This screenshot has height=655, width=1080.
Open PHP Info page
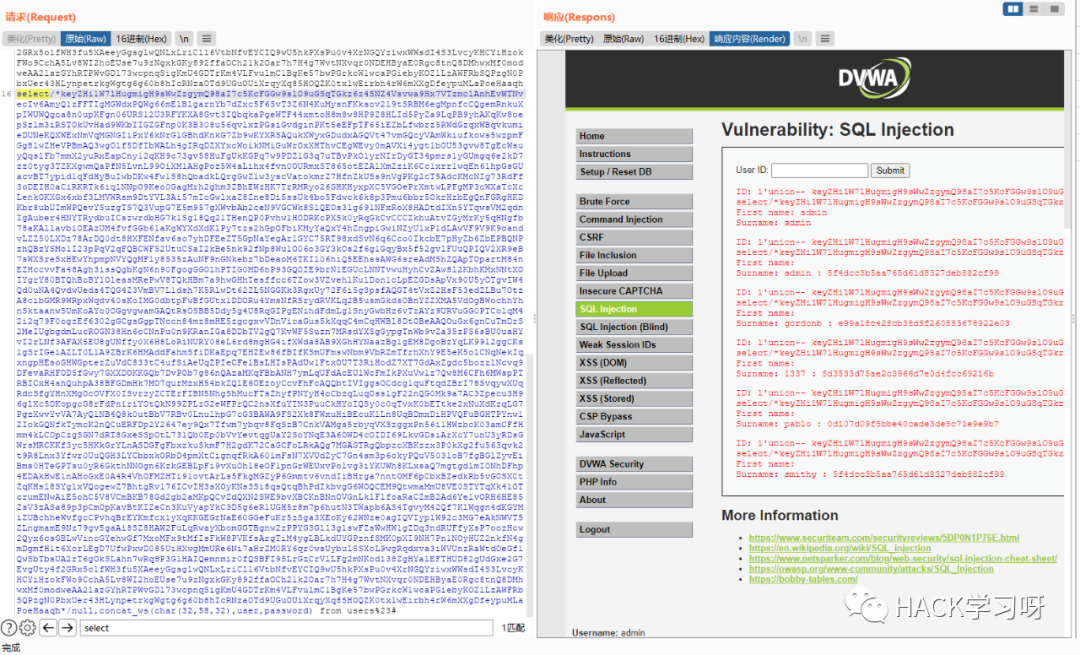[x=634, y=481]
